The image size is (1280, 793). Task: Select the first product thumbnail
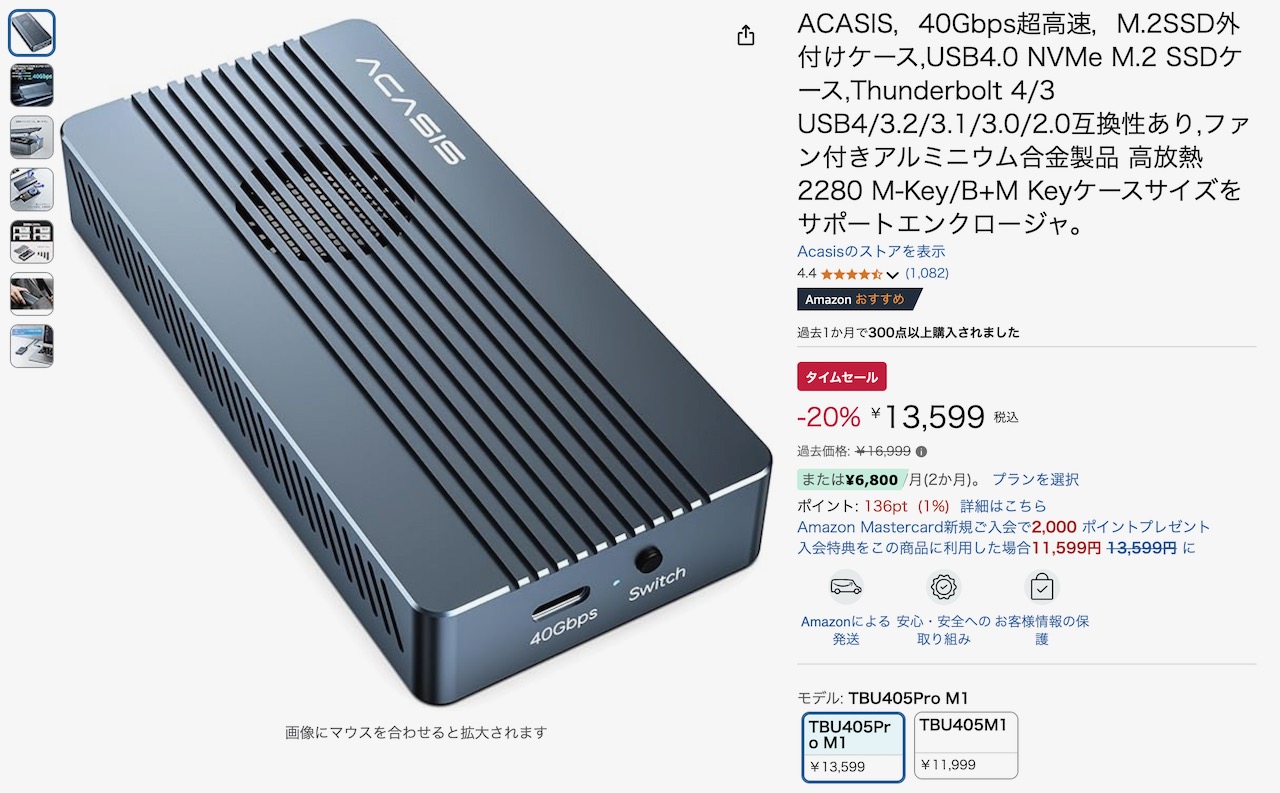32,33
